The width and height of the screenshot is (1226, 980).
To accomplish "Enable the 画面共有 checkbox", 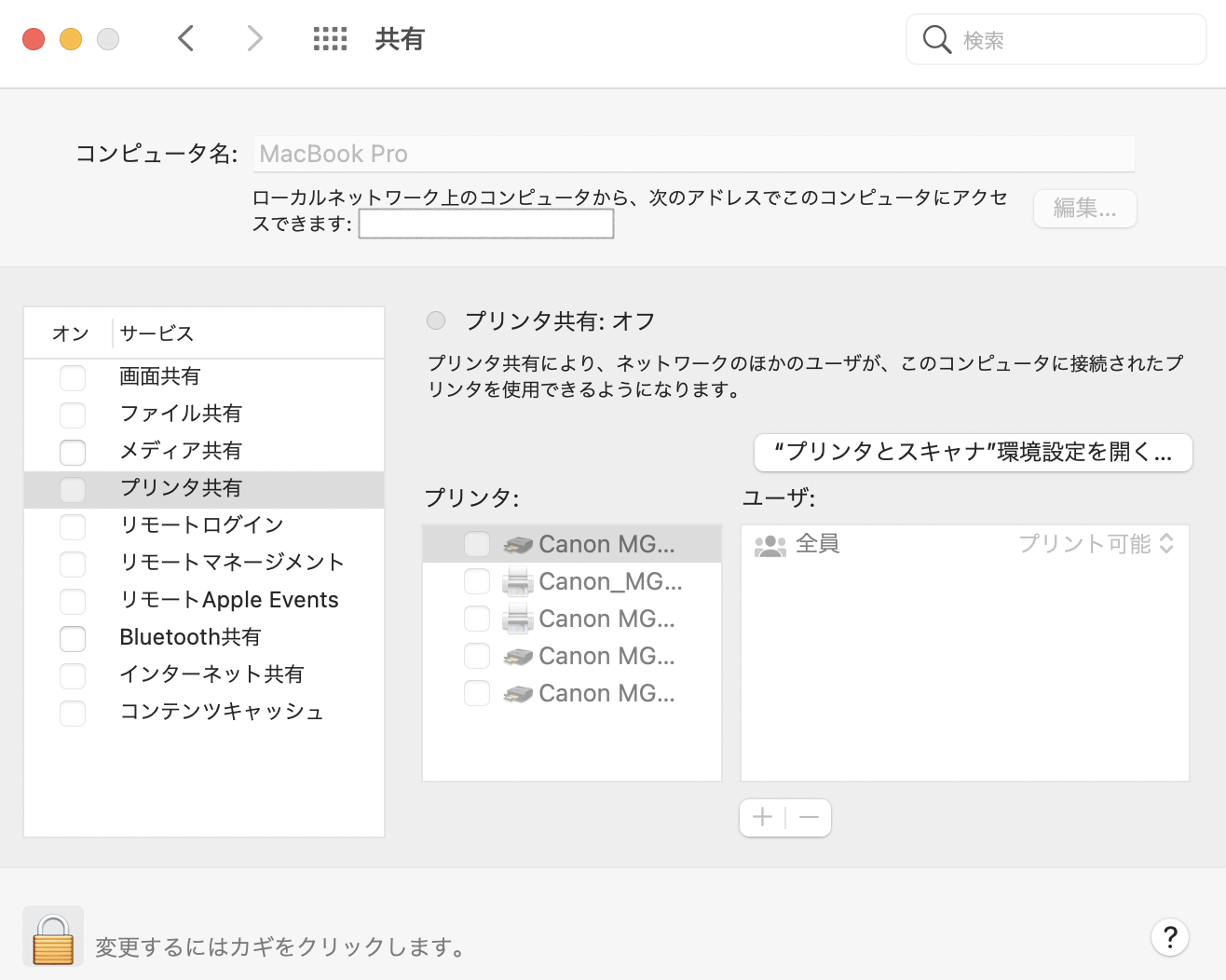I will (x=73, y=377).
